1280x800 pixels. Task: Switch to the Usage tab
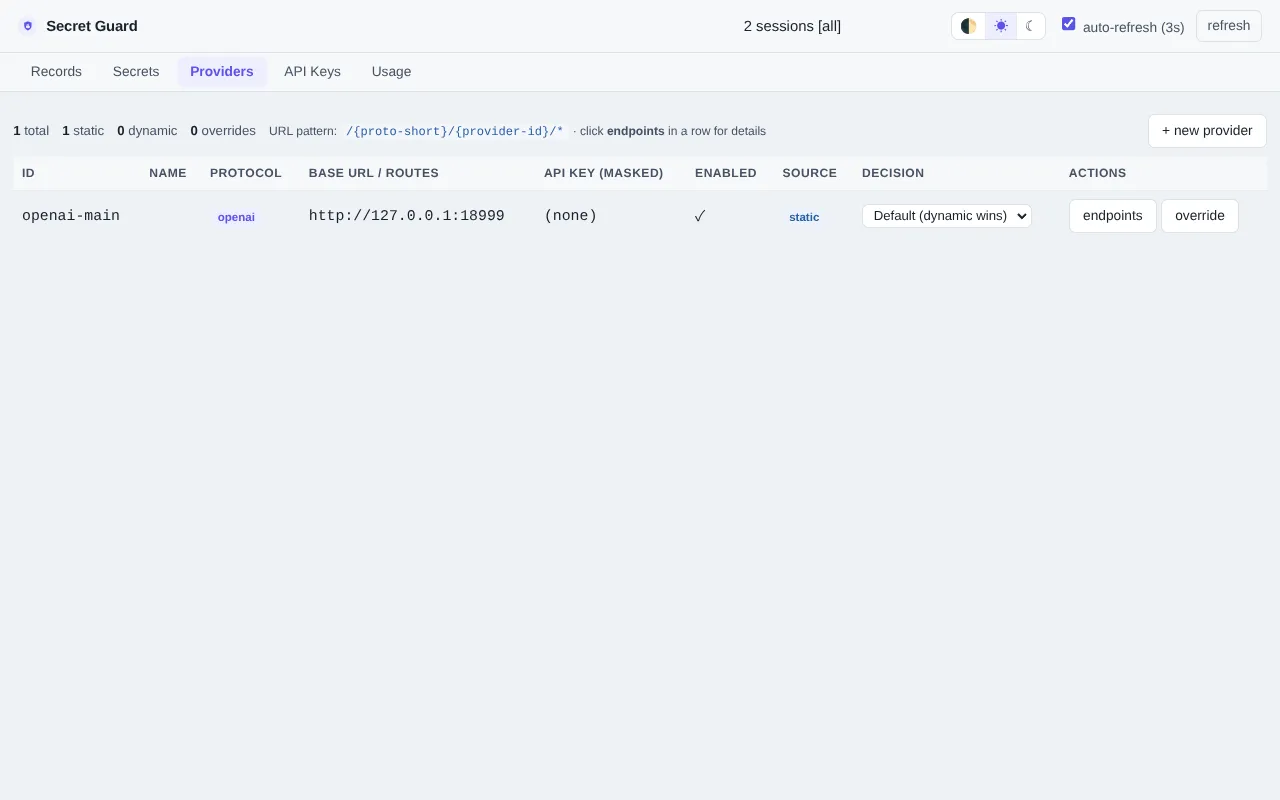click(x=391, y=72)
